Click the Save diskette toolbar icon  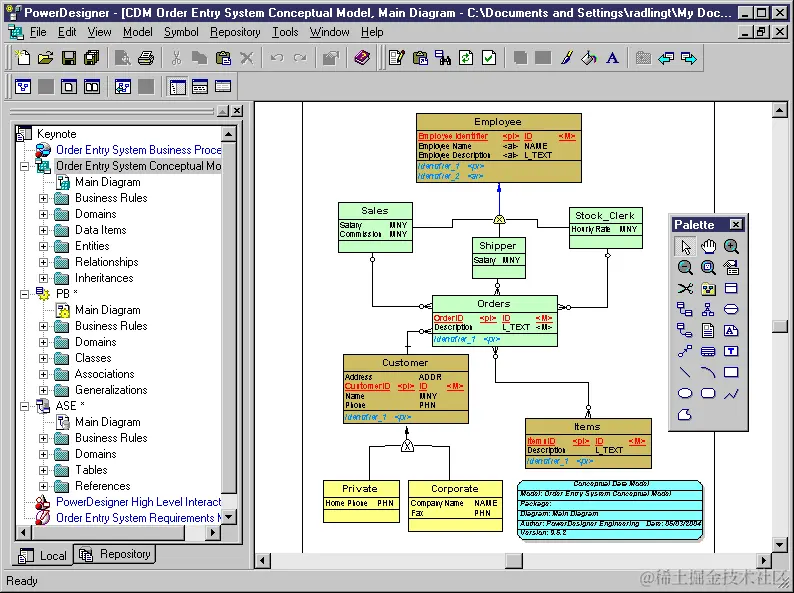pyautogui.click(x=69, y=58)
